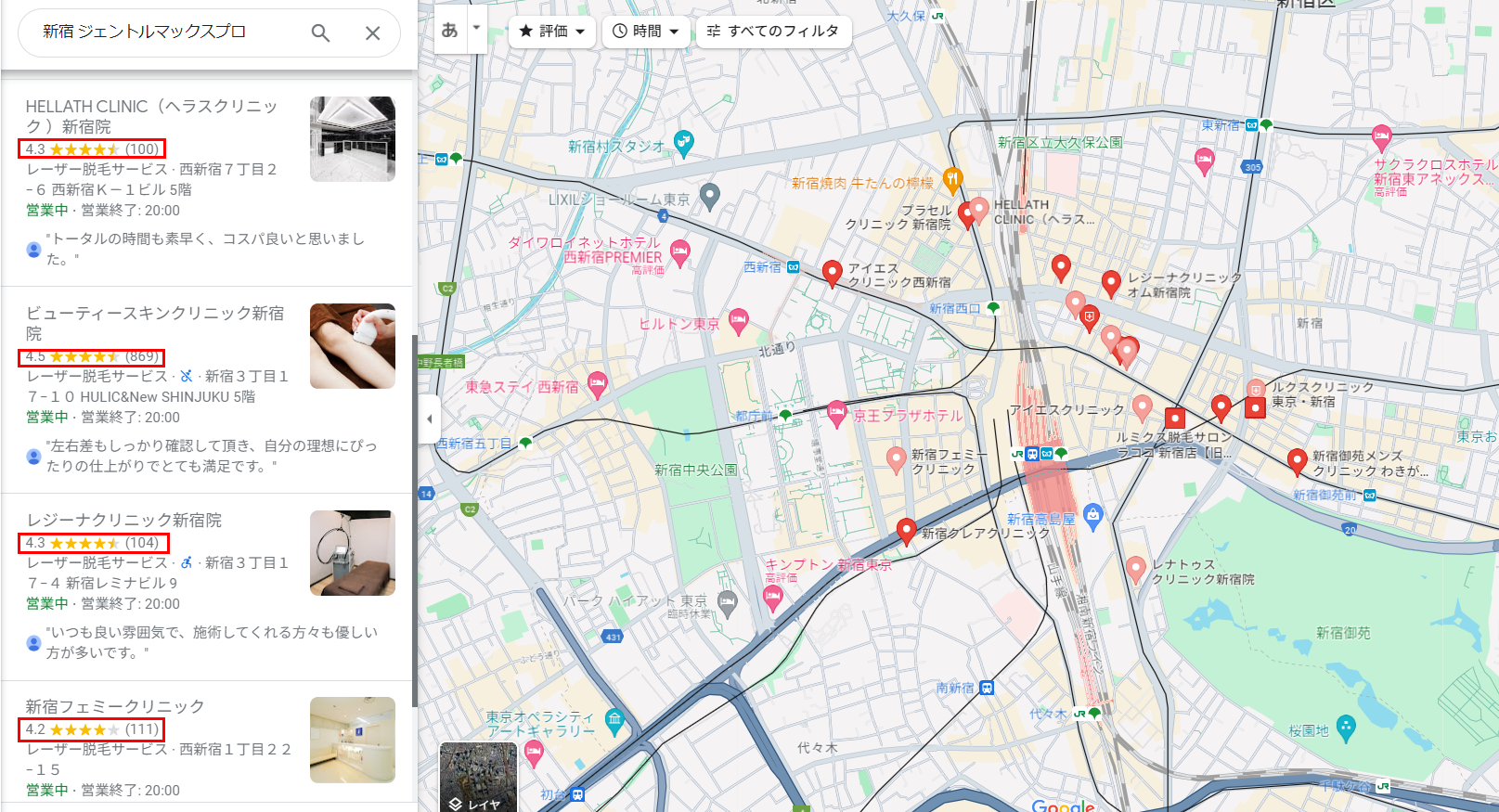Viewport: 1499px width, 812px height.
Task: Click the 4.2 (111) rating of 新宿フェミークリニック
Action: coord(92,729)
